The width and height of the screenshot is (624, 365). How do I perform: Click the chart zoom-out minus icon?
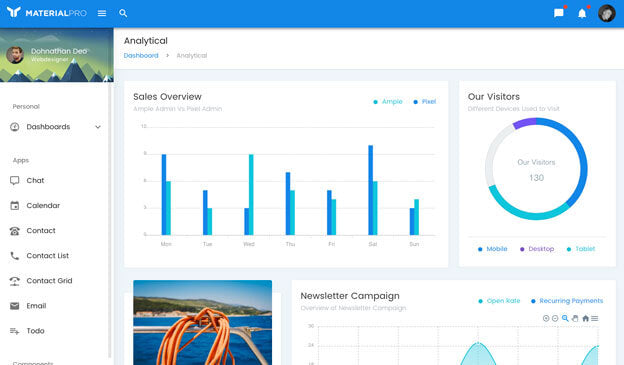555,318
